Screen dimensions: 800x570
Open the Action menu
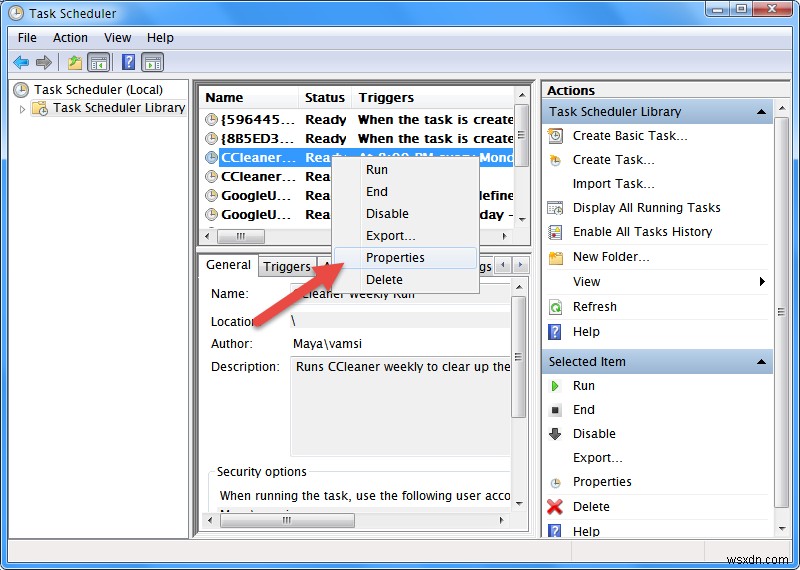point(70,38)
